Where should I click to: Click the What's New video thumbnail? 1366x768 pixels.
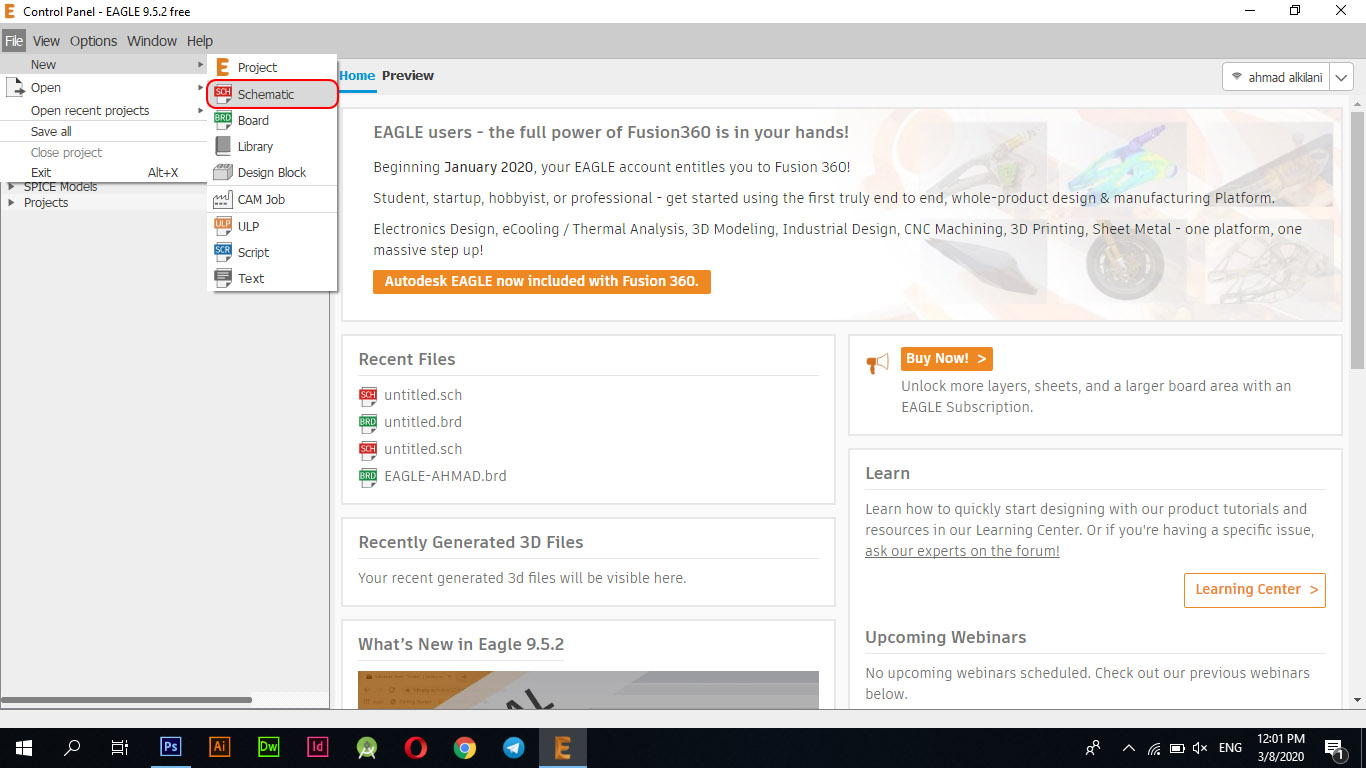point(588,690)
